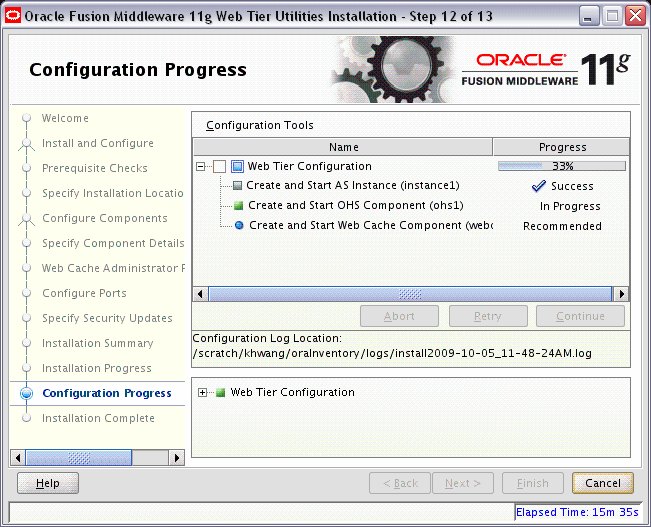Click the Install and Configure step marker

[27, 144]
